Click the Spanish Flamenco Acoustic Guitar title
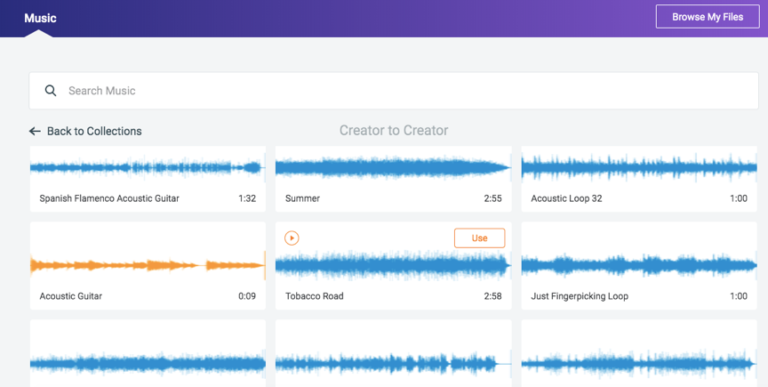Viewport: 768px width, 387px height. pos(109,198)
